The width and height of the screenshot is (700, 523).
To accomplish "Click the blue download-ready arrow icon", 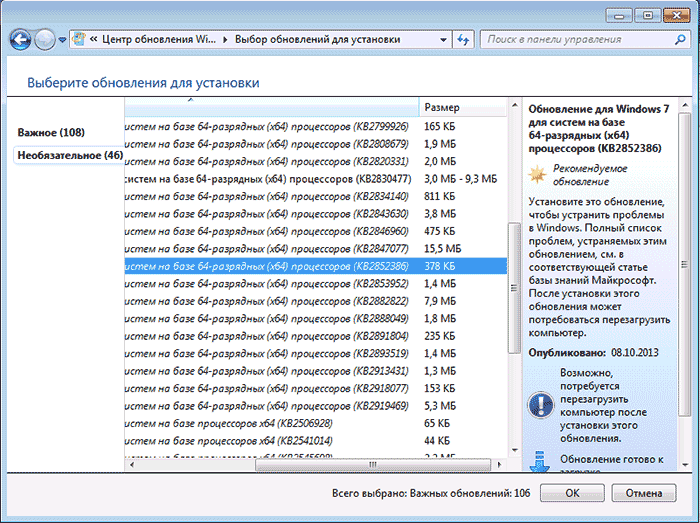I will pyautogui.click(x=539, y=461).
